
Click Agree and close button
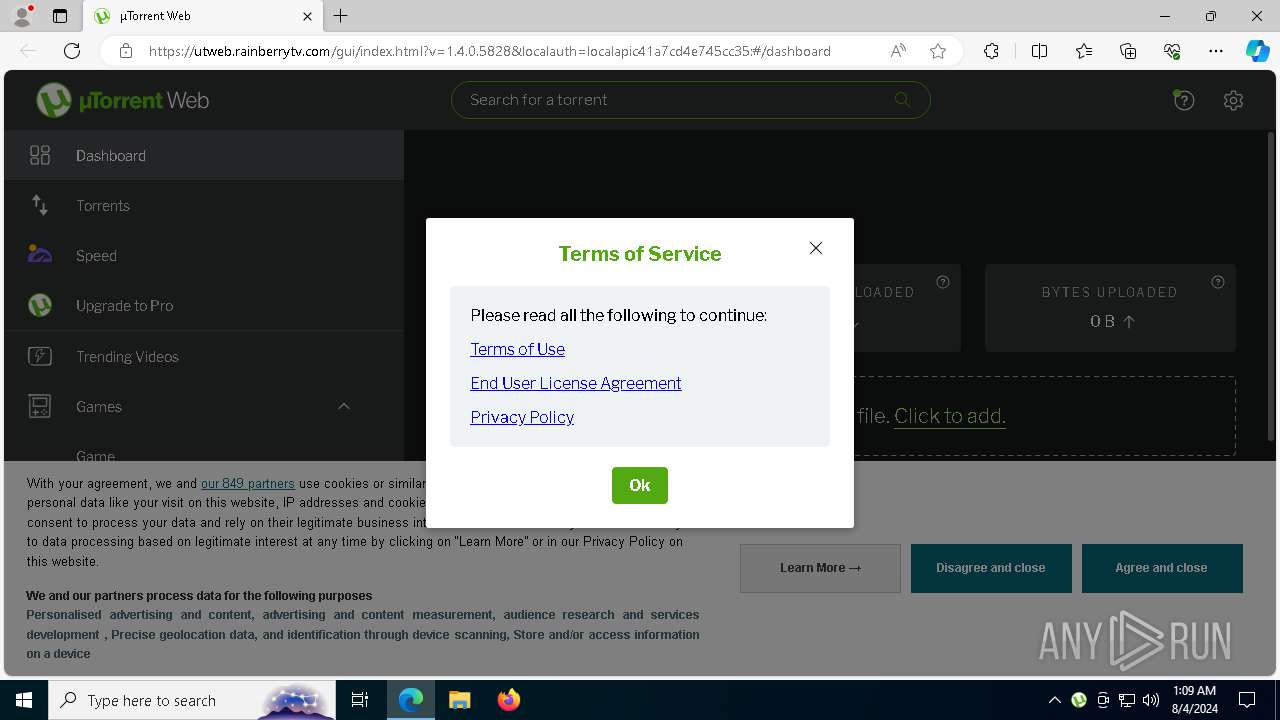tap(1162, 568)
